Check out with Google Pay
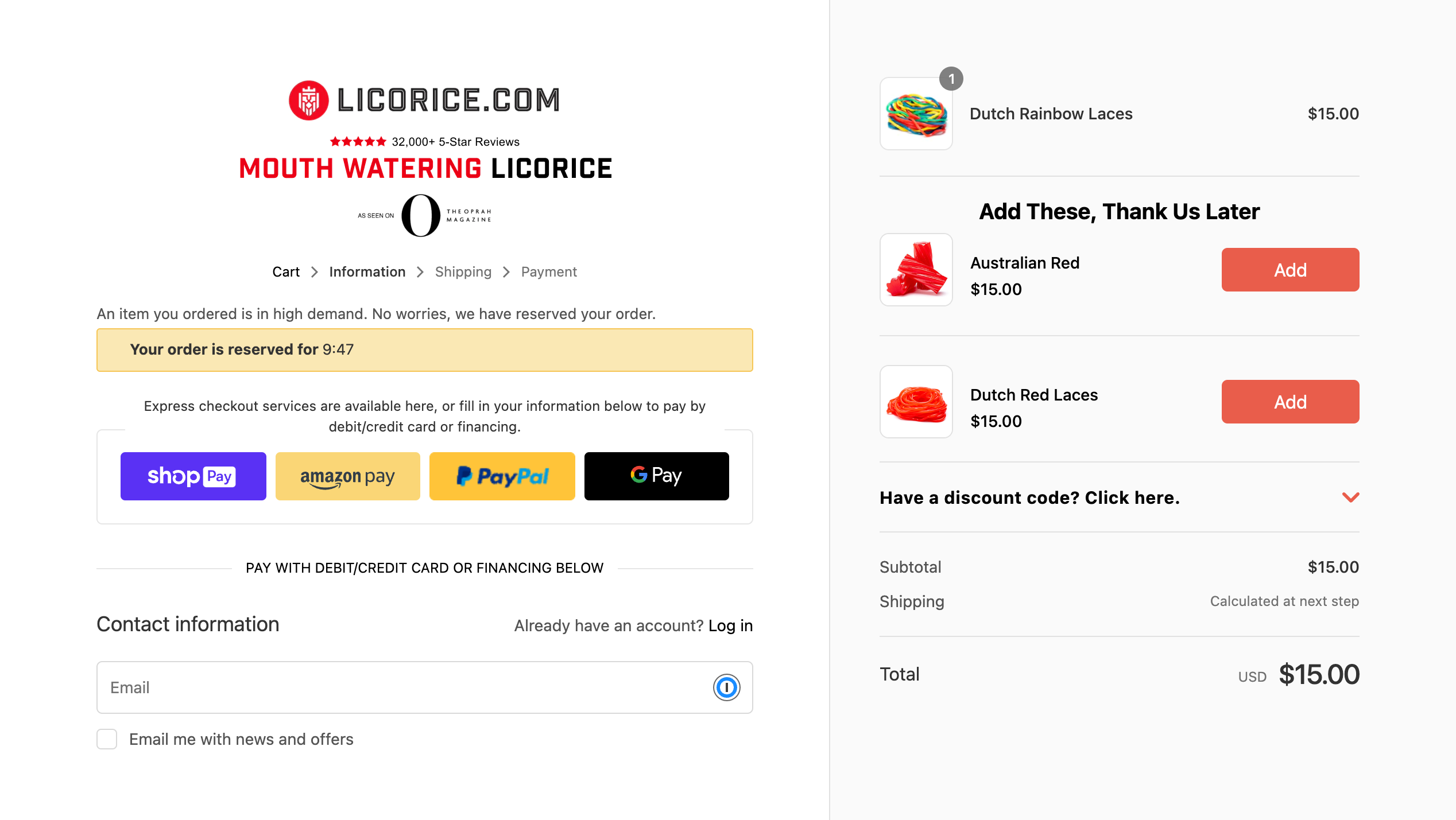The height and width of the screenshot is (820, 1456). 656,476
